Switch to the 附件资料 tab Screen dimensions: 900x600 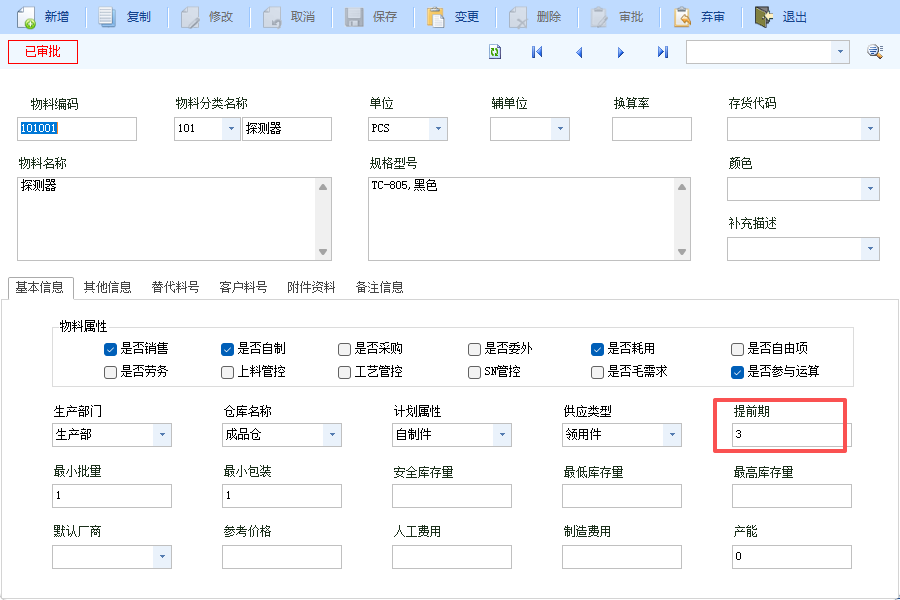coord(311,287)
